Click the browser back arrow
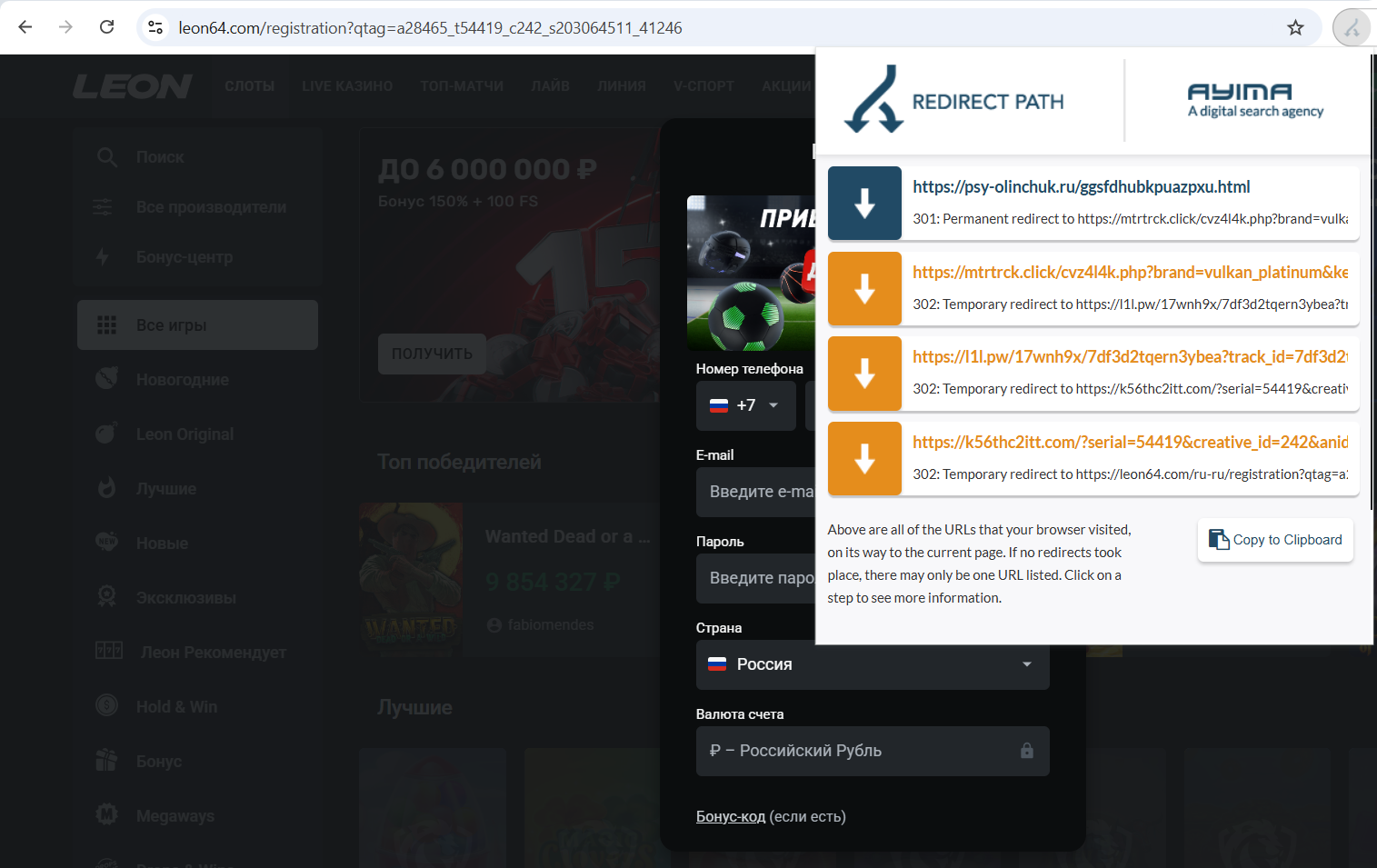The image size is (1377, 868). (x=25, y=27)
